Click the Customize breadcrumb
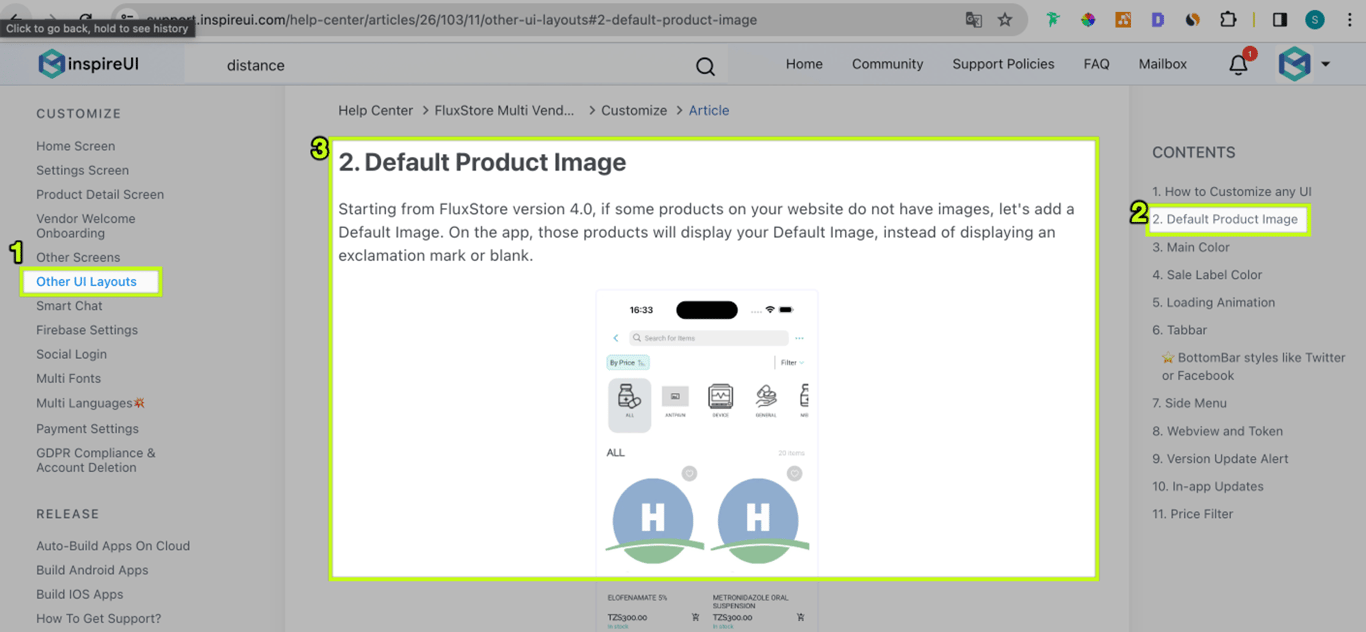 click(634, 111)
